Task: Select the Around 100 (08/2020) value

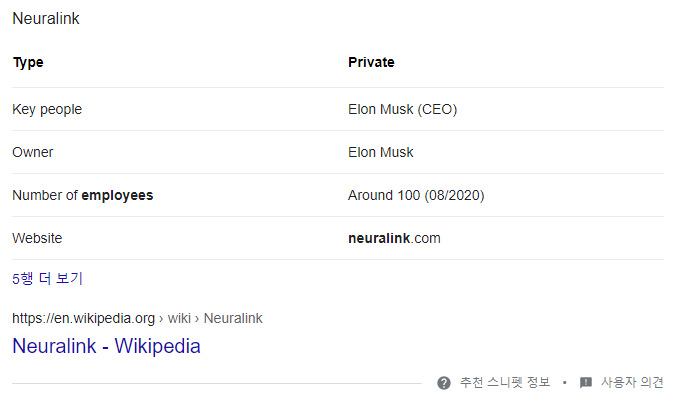Action: point(416,195)
